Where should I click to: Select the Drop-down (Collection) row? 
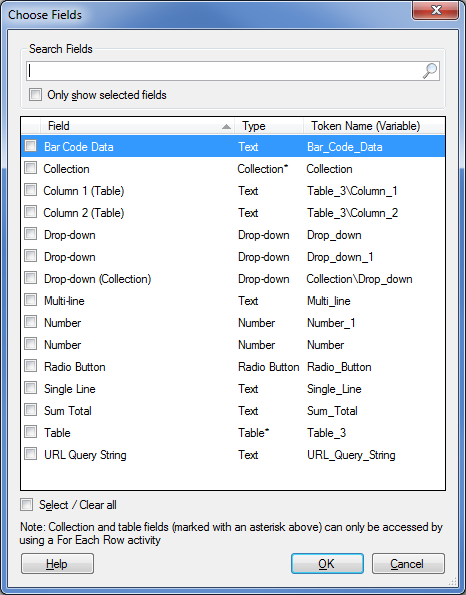[x=233, y=279]
